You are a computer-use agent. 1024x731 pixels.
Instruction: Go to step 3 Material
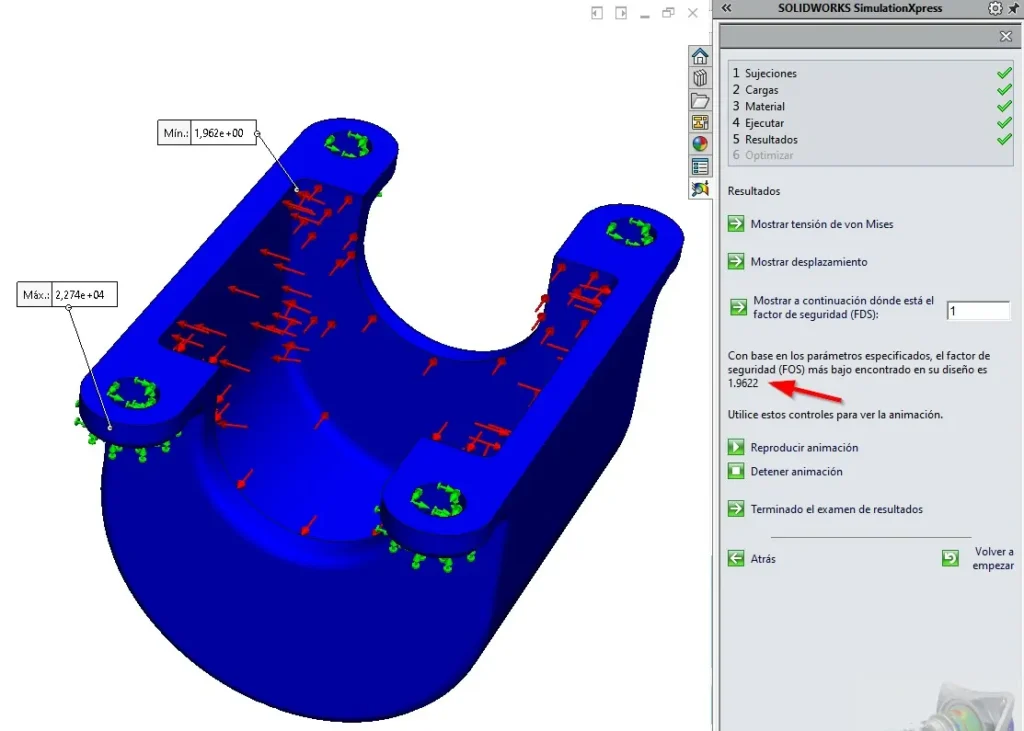(x=758, y=106)
